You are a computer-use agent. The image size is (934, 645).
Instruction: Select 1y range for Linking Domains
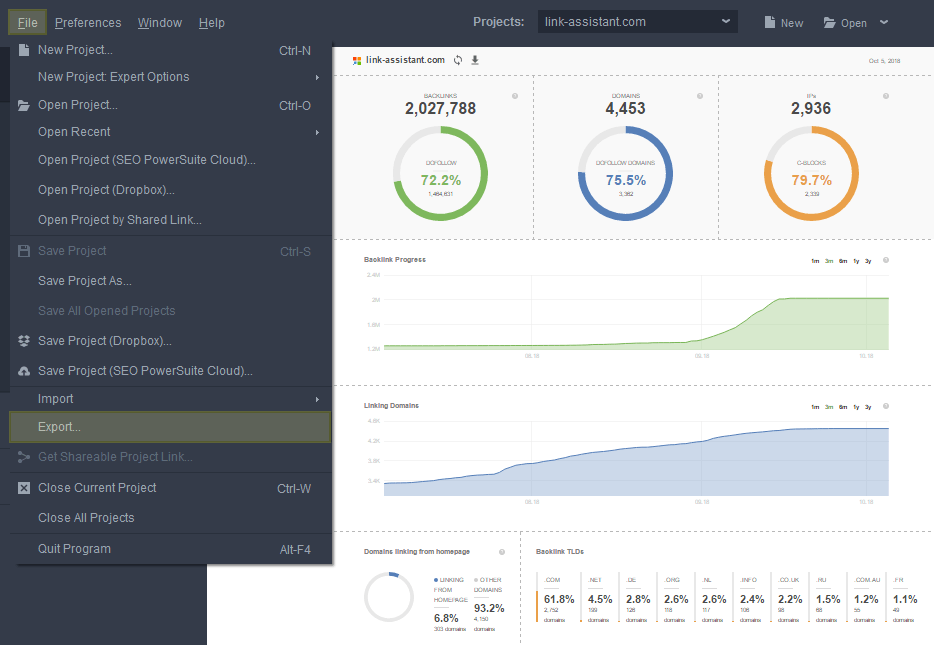coord(856,407)
